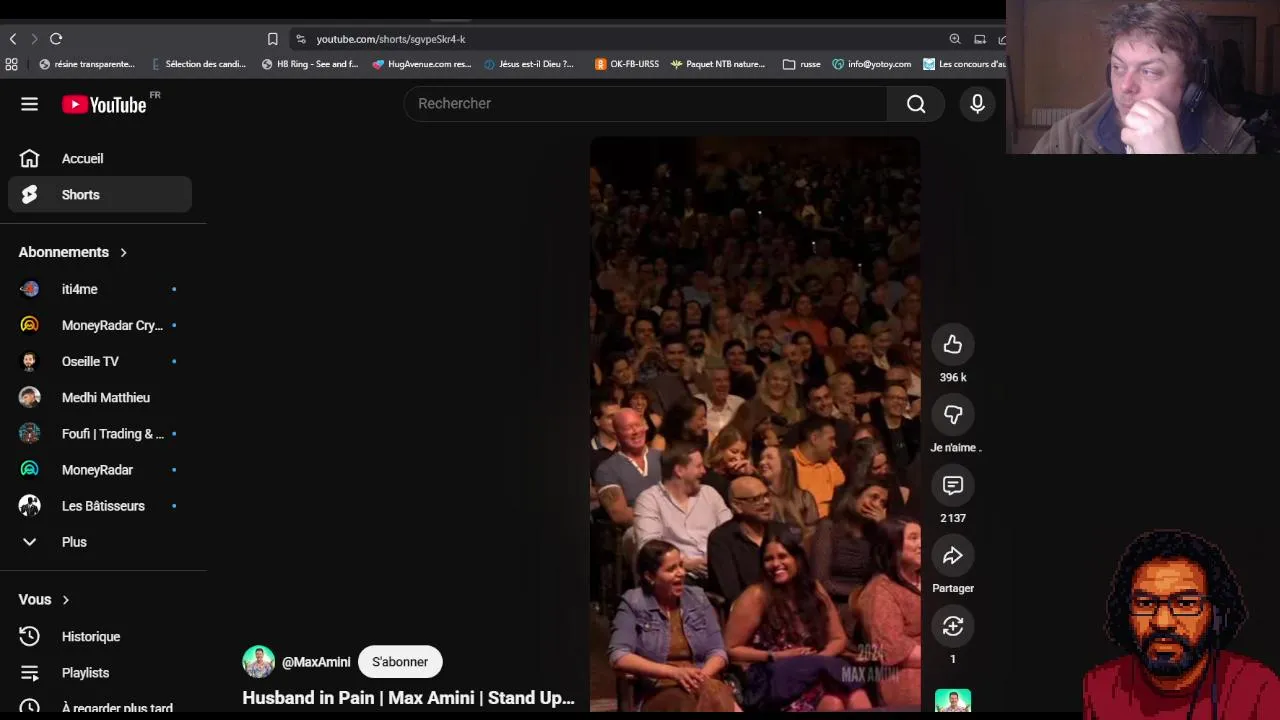Go to Accueil in sidebar
This screenshot has height=720, width=1280.
(100, 158)
